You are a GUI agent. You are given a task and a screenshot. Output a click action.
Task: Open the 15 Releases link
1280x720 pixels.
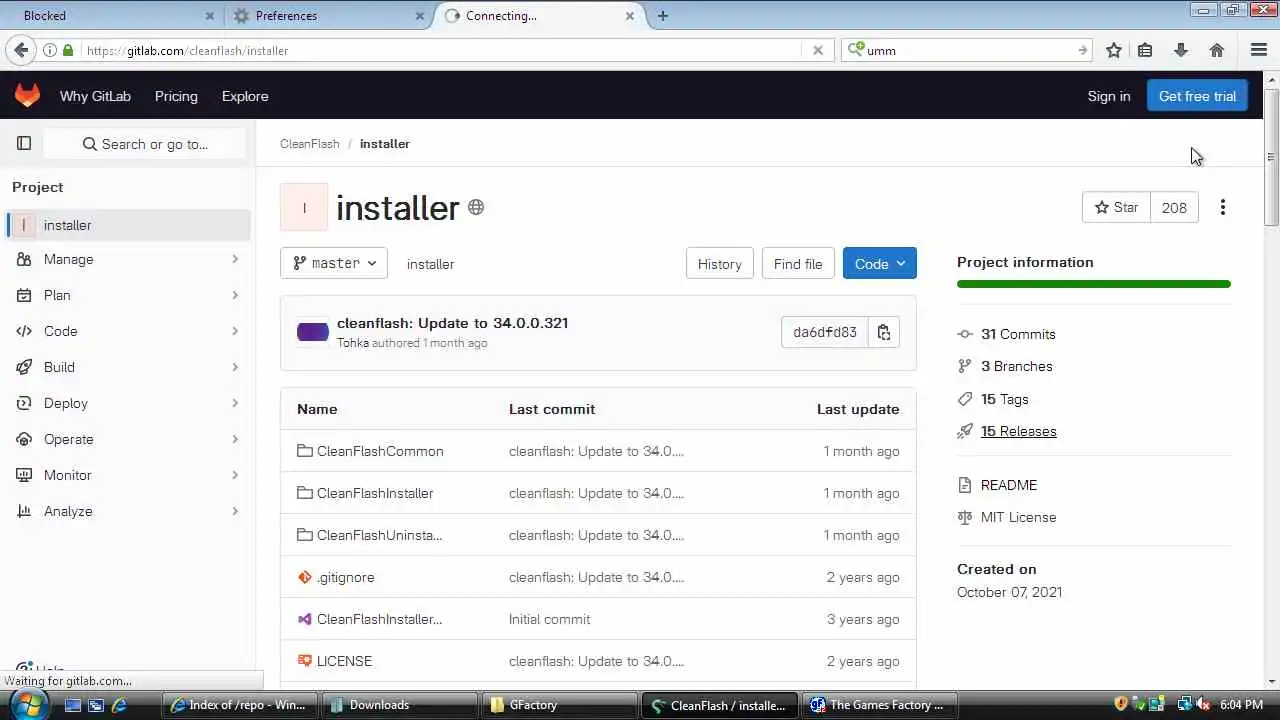coord(1018,431)
